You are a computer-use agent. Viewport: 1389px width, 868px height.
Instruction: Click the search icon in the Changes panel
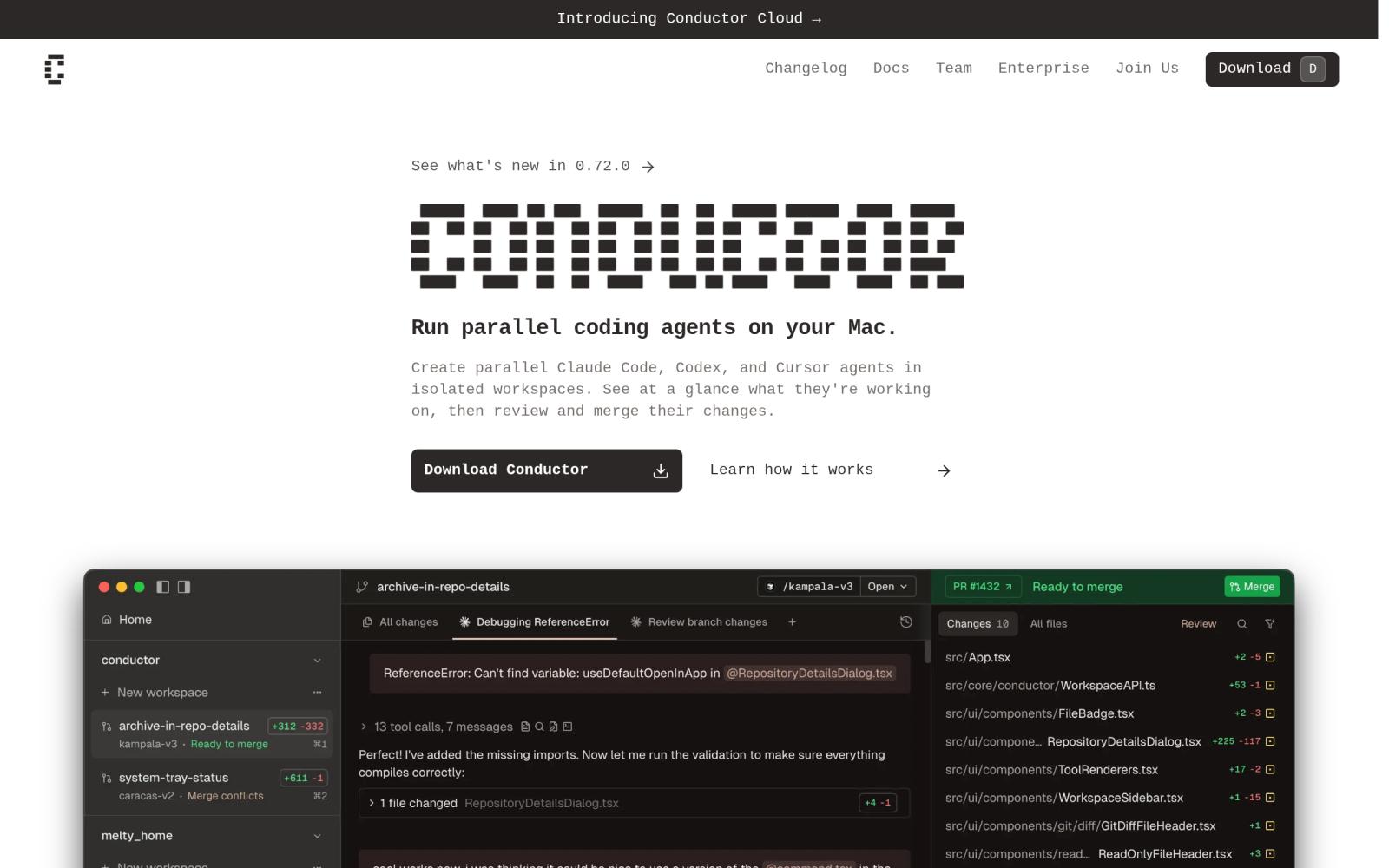point(1242,624)
